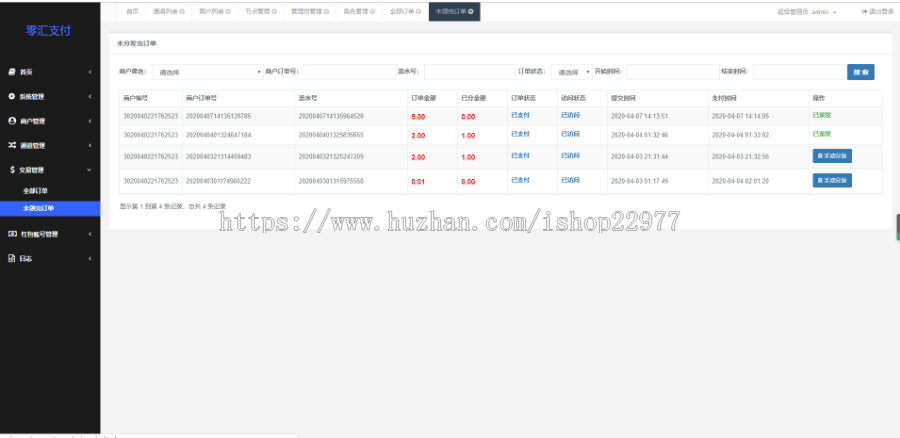Open the 商户筛选 dropdown

(208, 72)
